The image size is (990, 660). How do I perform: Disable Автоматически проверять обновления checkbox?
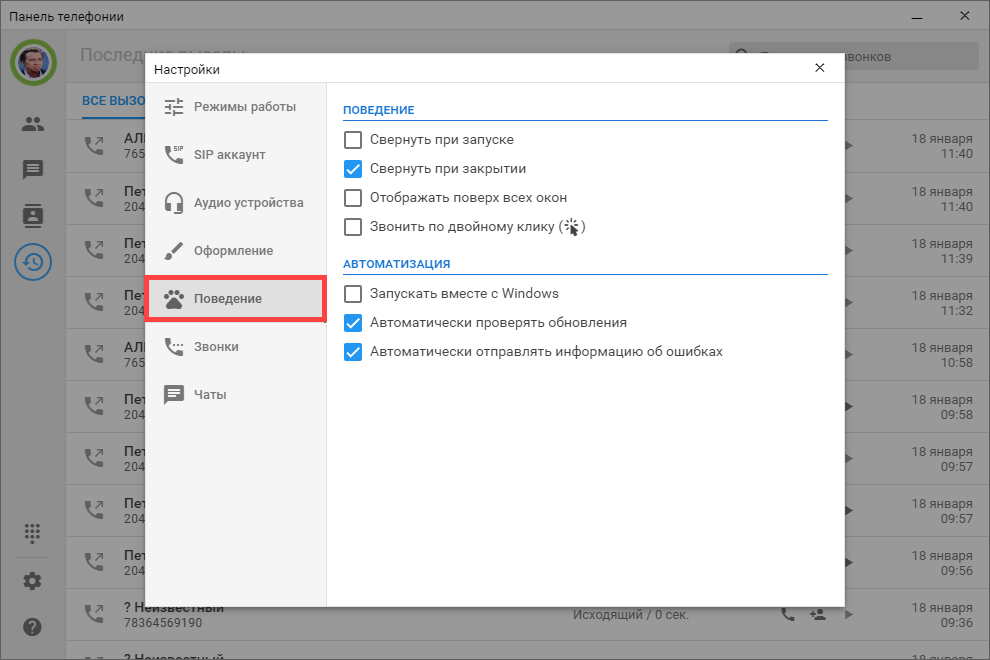coord(353,323)
